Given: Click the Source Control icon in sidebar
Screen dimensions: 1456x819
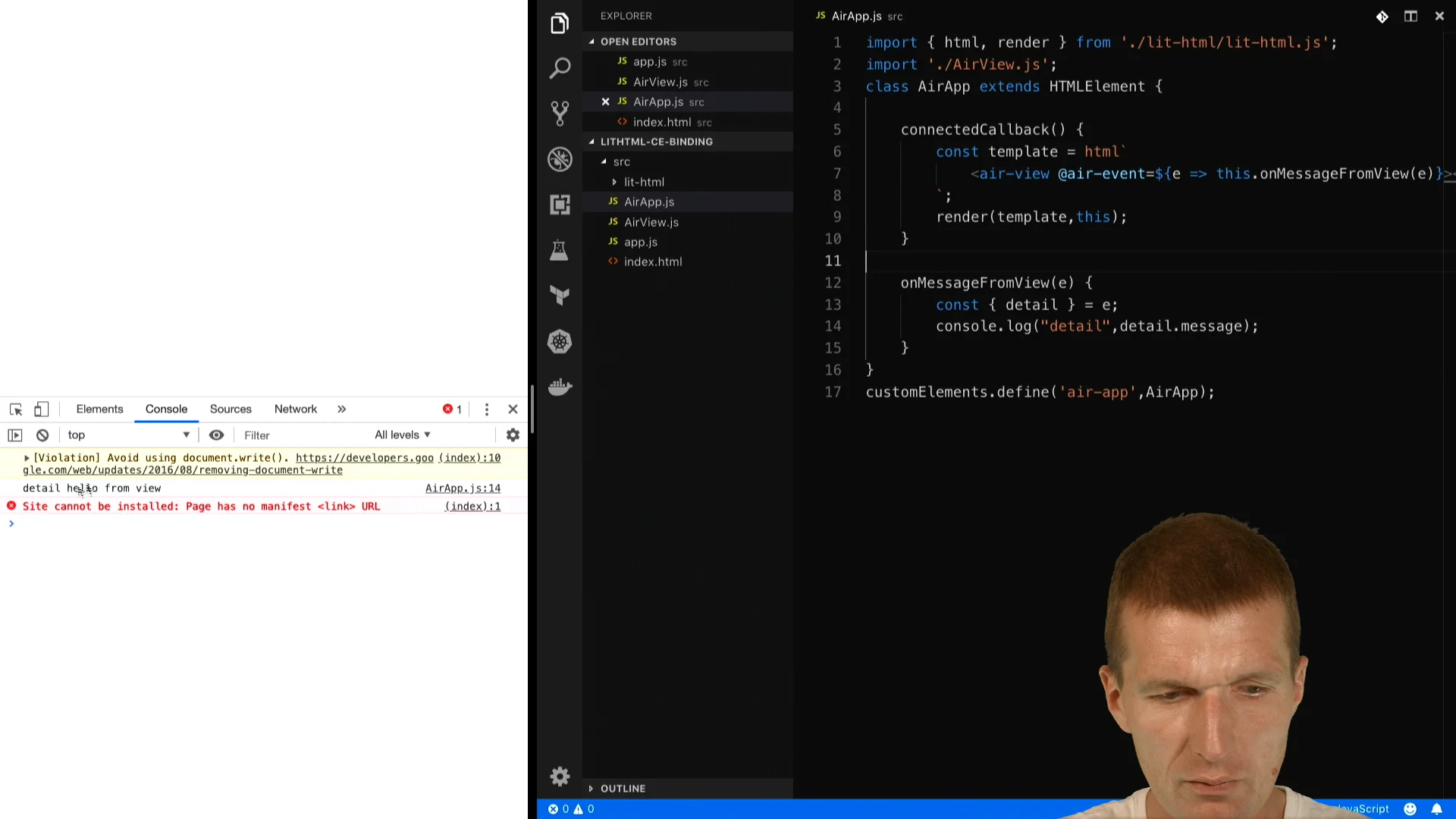Looking at the screenshot, I should pos(559,113).
